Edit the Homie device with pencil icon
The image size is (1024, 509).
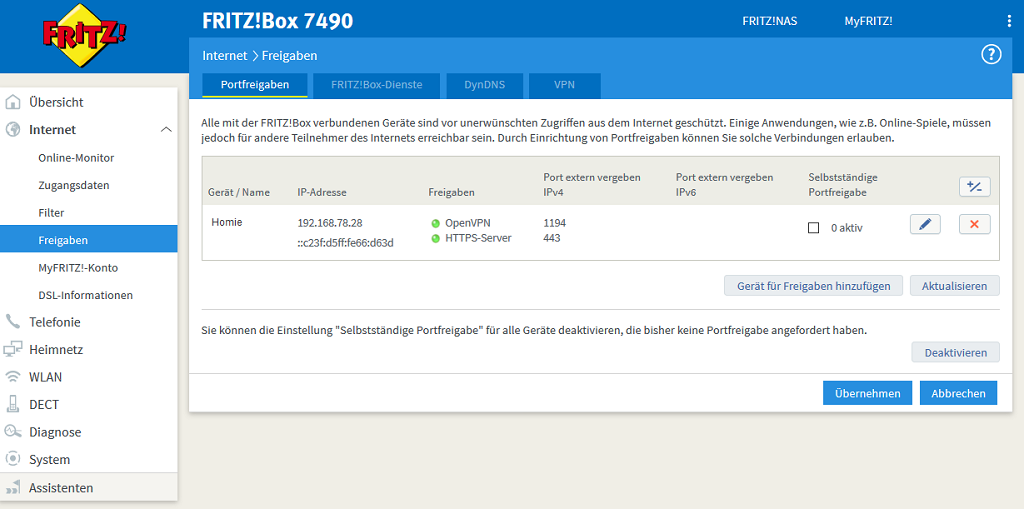tap(925, 224)
